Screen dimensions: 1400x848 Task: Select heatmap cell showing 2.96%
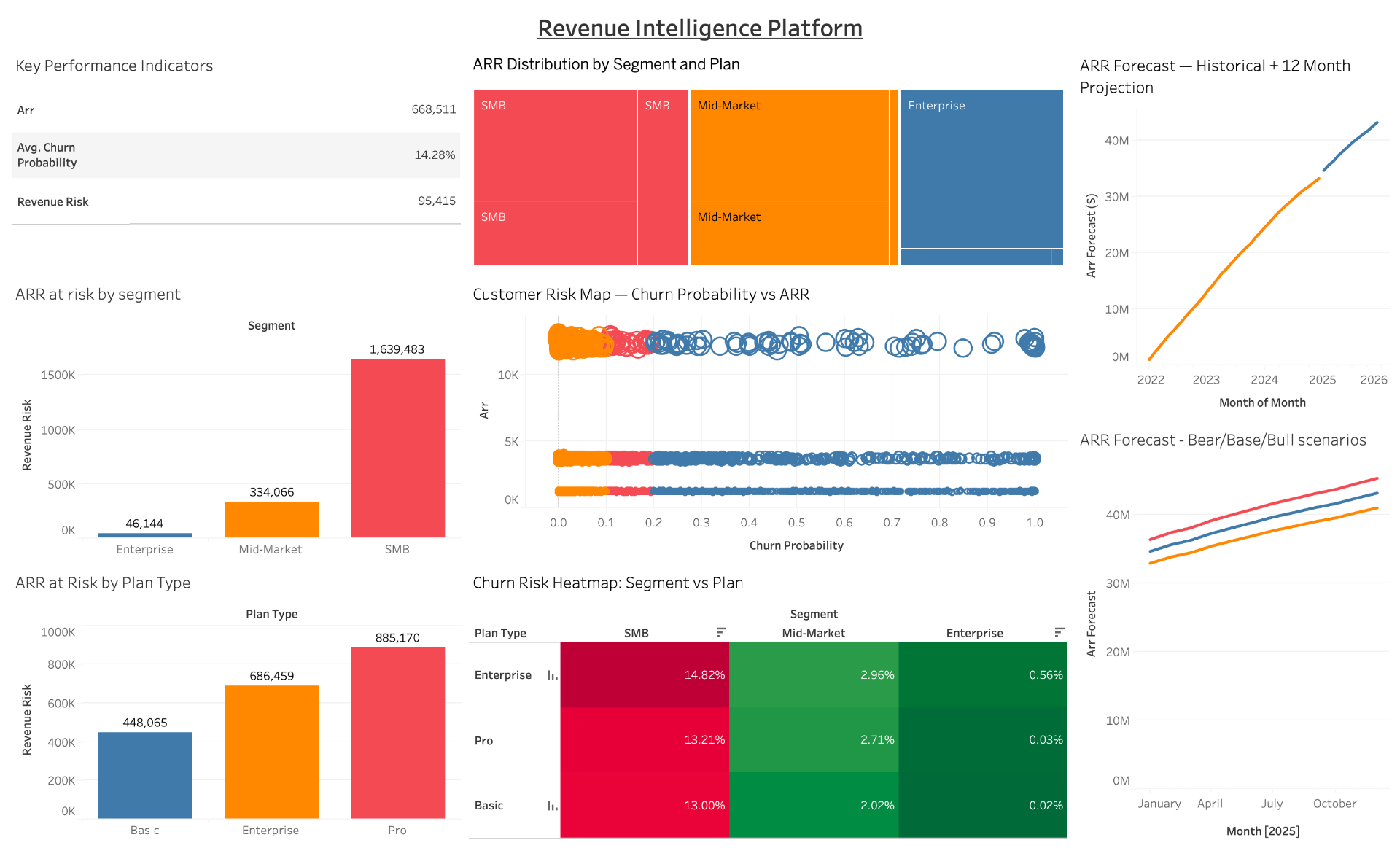point(814,675)
